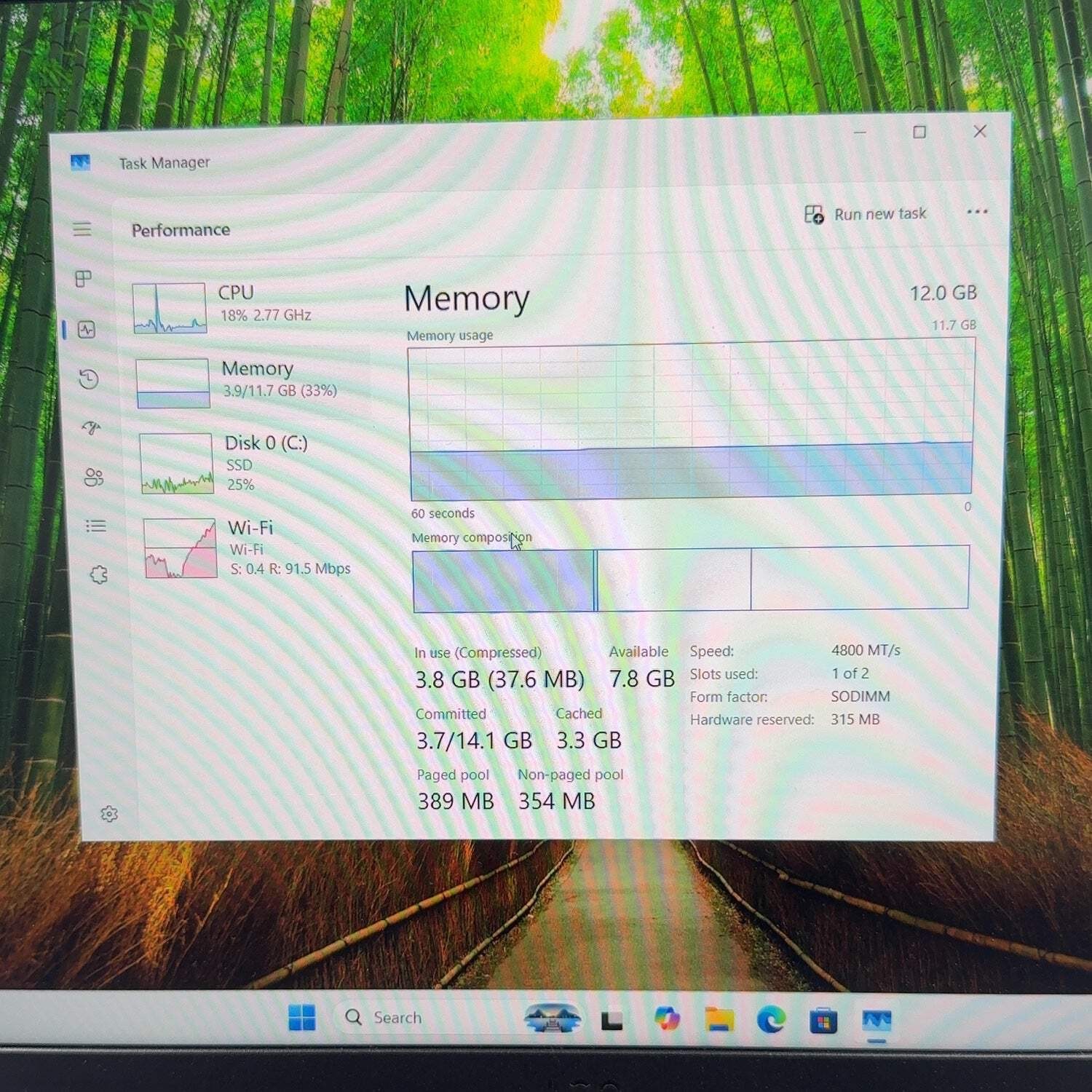Click the "3.3 GB" cached value
Viewport: 1092px width, 1092px height.
tap(589, 740)
